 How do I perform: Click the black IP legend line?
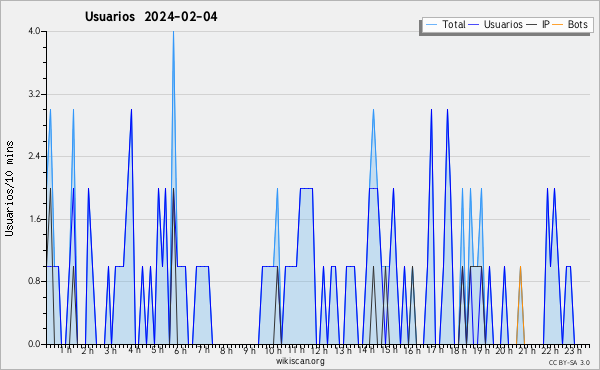click(x=532, y=25)
